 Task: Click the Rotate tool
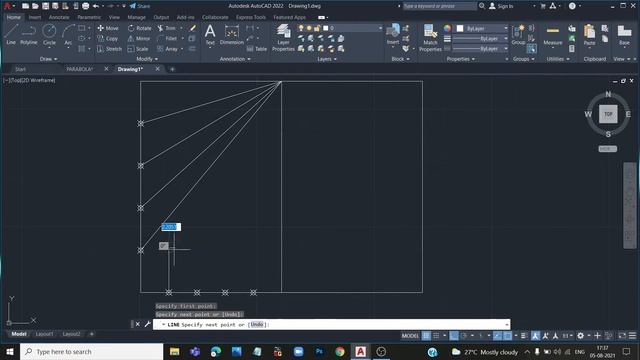tap(139, 28)
